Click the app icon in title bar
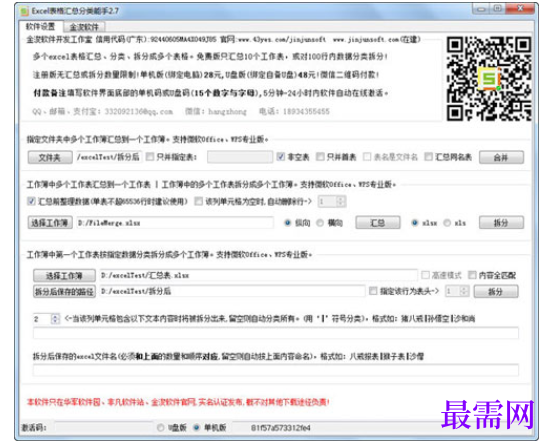Image resolution: width=553 pixels, height=446 pixels. click(24, 11)
